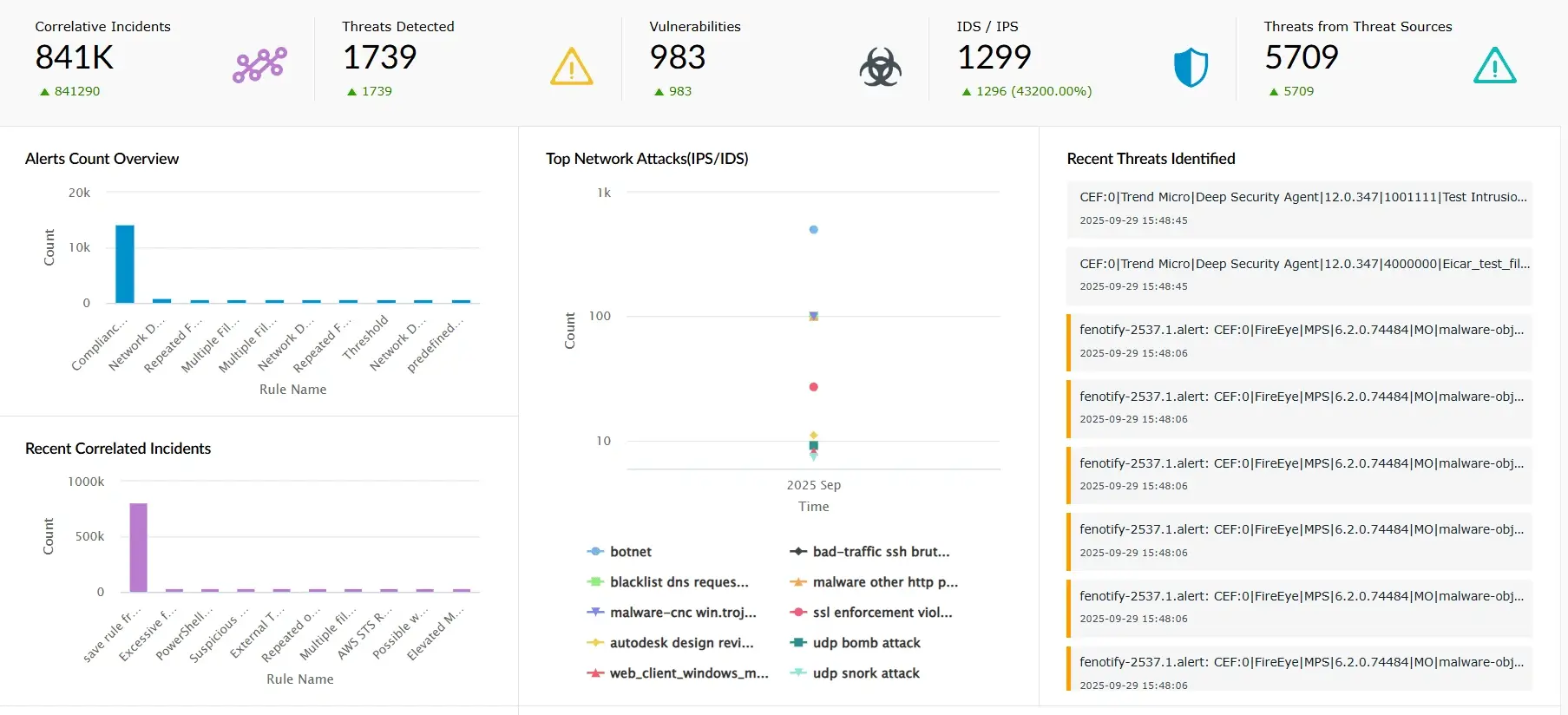Click the 2025-09-29 15:48:45 timestamp under Test Intrusion
Viewport: 1568px width, 715px height.
coord(1133,220)
